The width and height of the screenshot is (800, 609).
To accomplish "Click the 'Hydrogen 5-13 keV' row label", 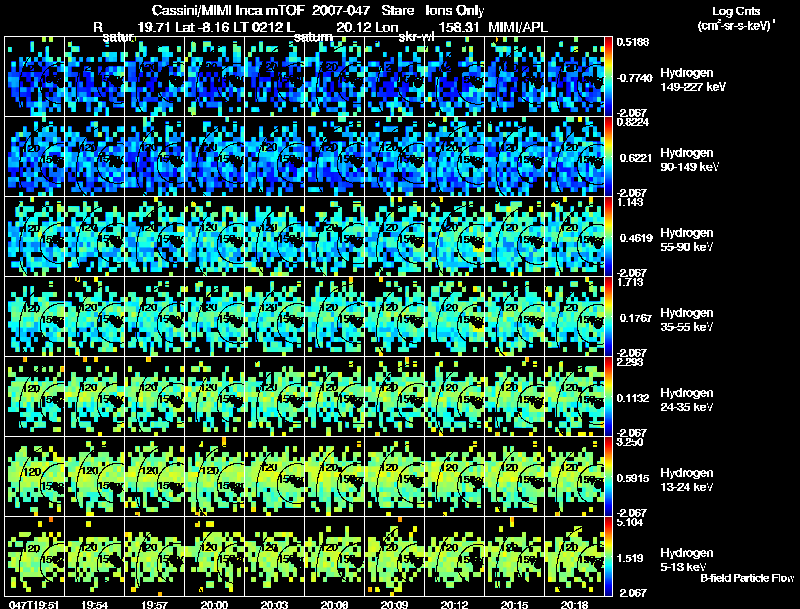I will click(687, 560).
